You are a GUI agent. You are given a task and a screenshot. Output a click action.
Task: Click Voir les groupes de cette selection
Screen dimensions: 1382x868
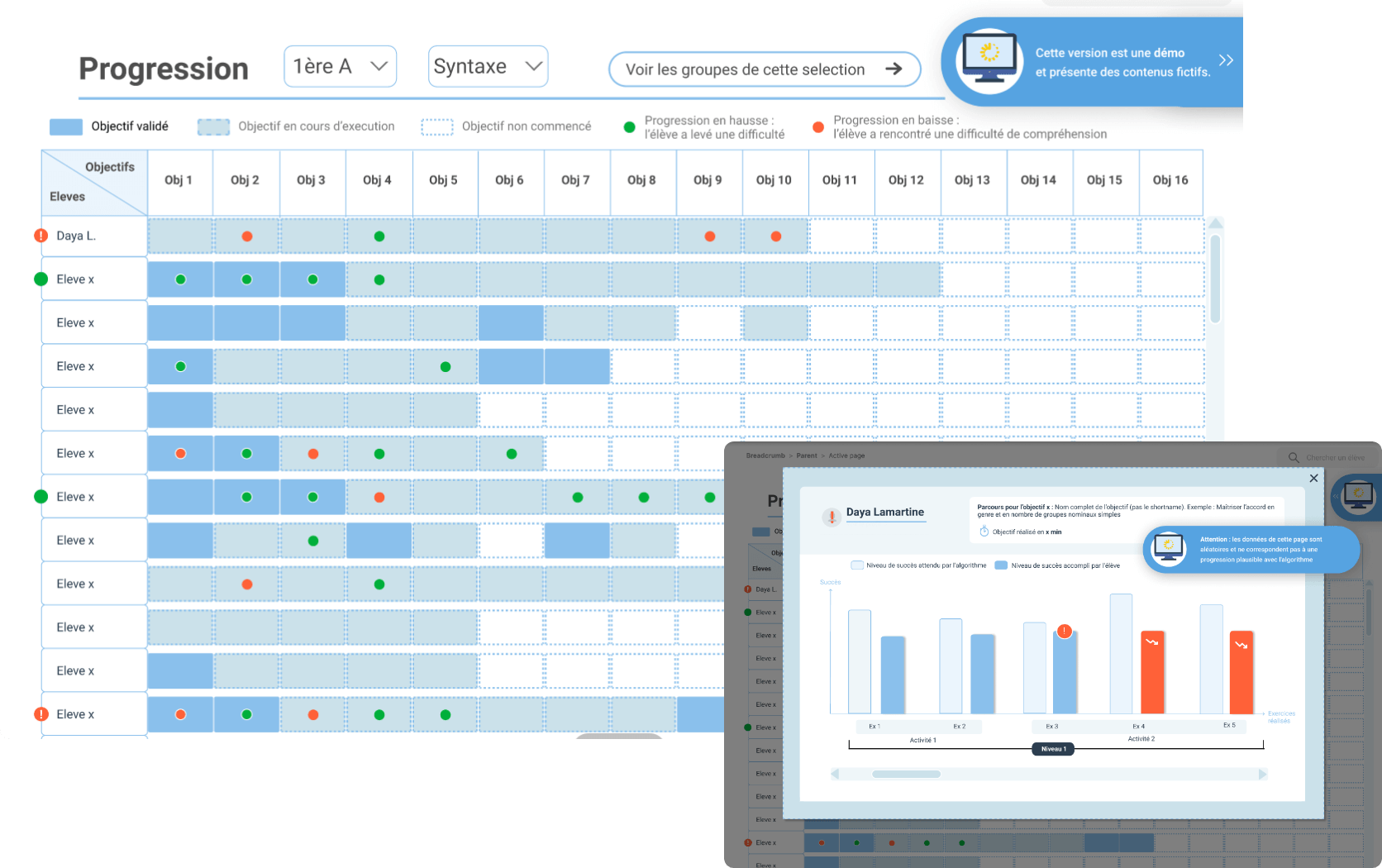point(764,69)
